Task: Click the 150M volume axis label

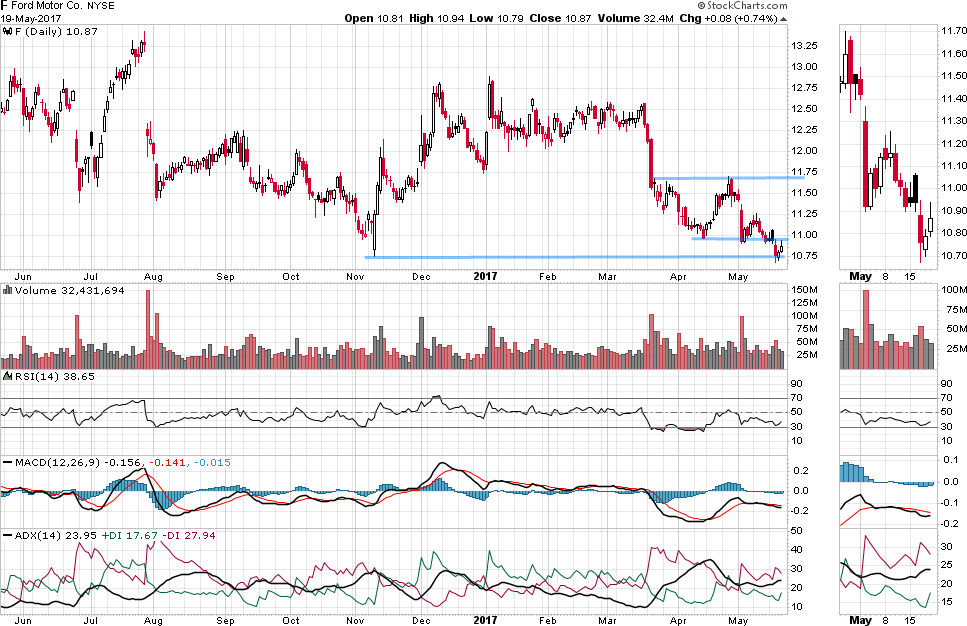Action: click(x=804, y=290)
